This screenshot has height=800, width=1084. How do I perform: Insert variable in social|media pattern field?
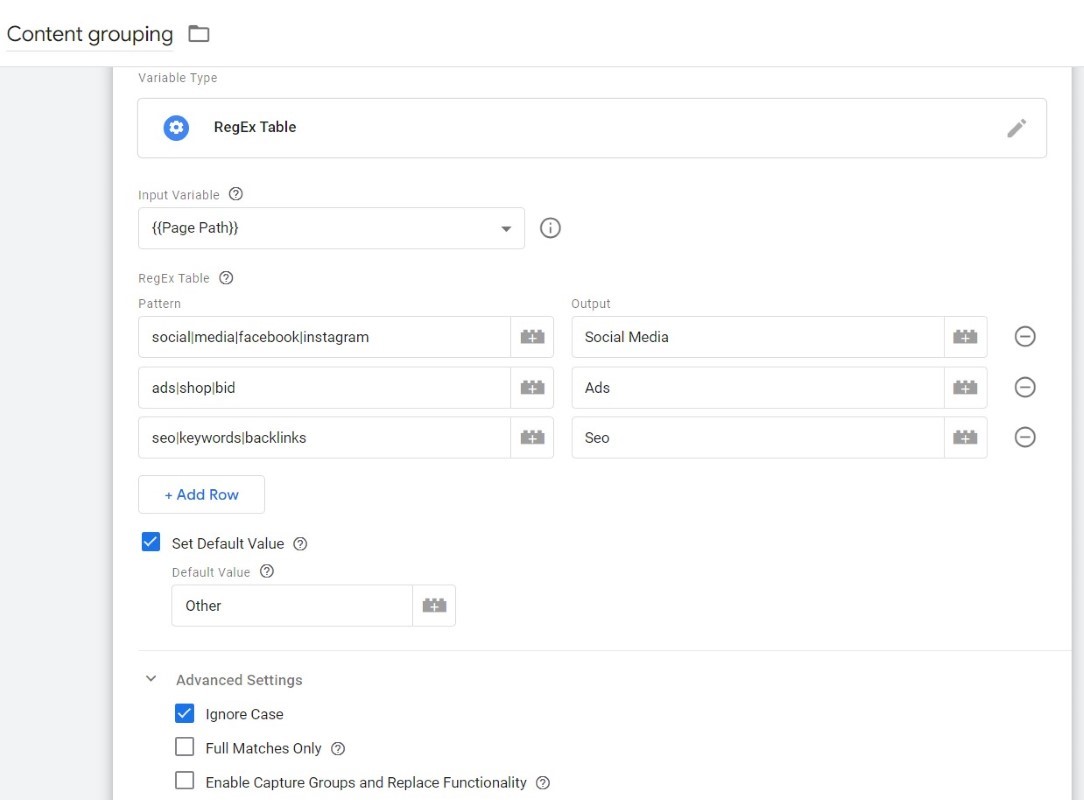[x=532, y=337]
